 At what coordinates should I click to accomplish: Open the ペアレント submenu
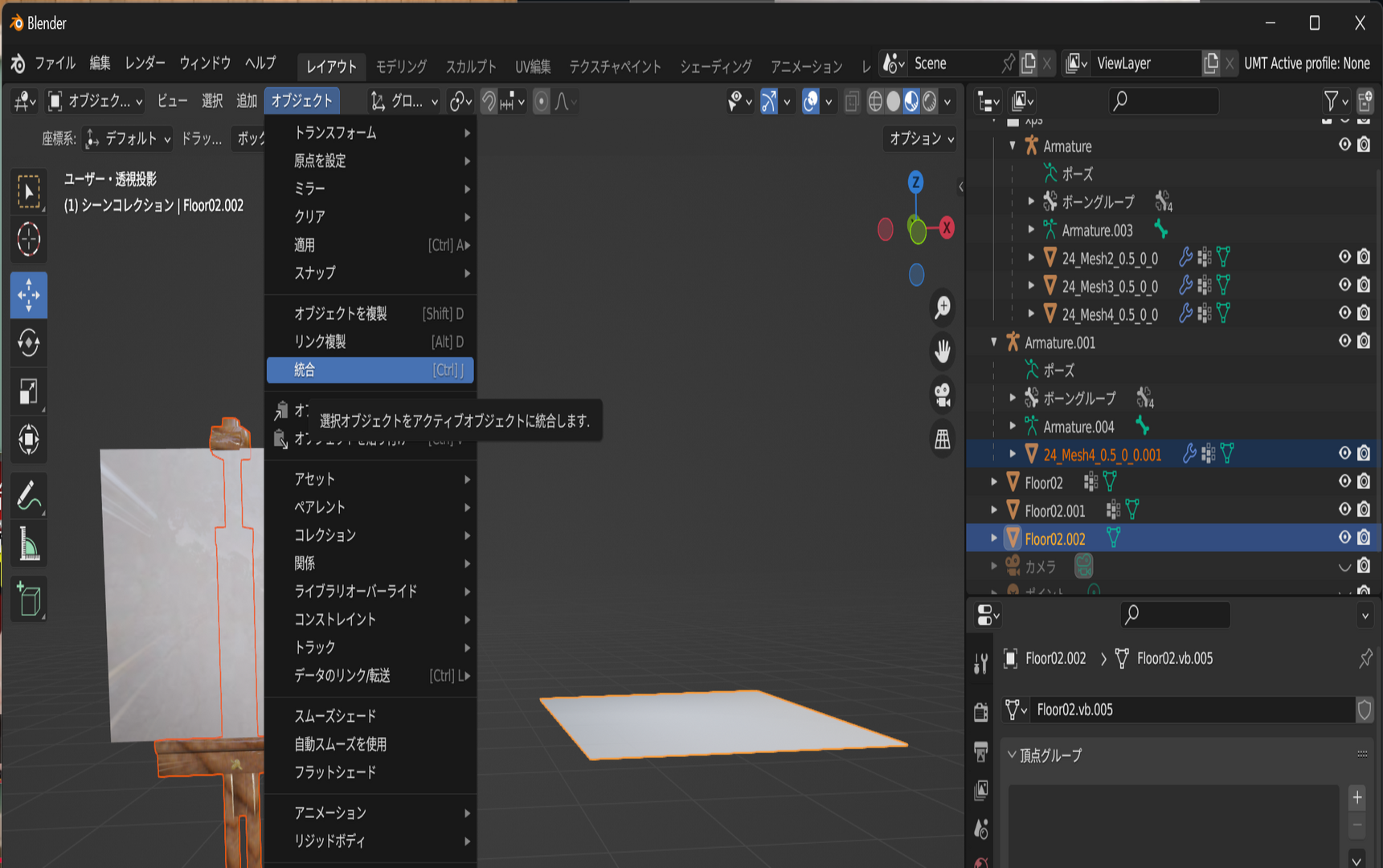(370, 506)
